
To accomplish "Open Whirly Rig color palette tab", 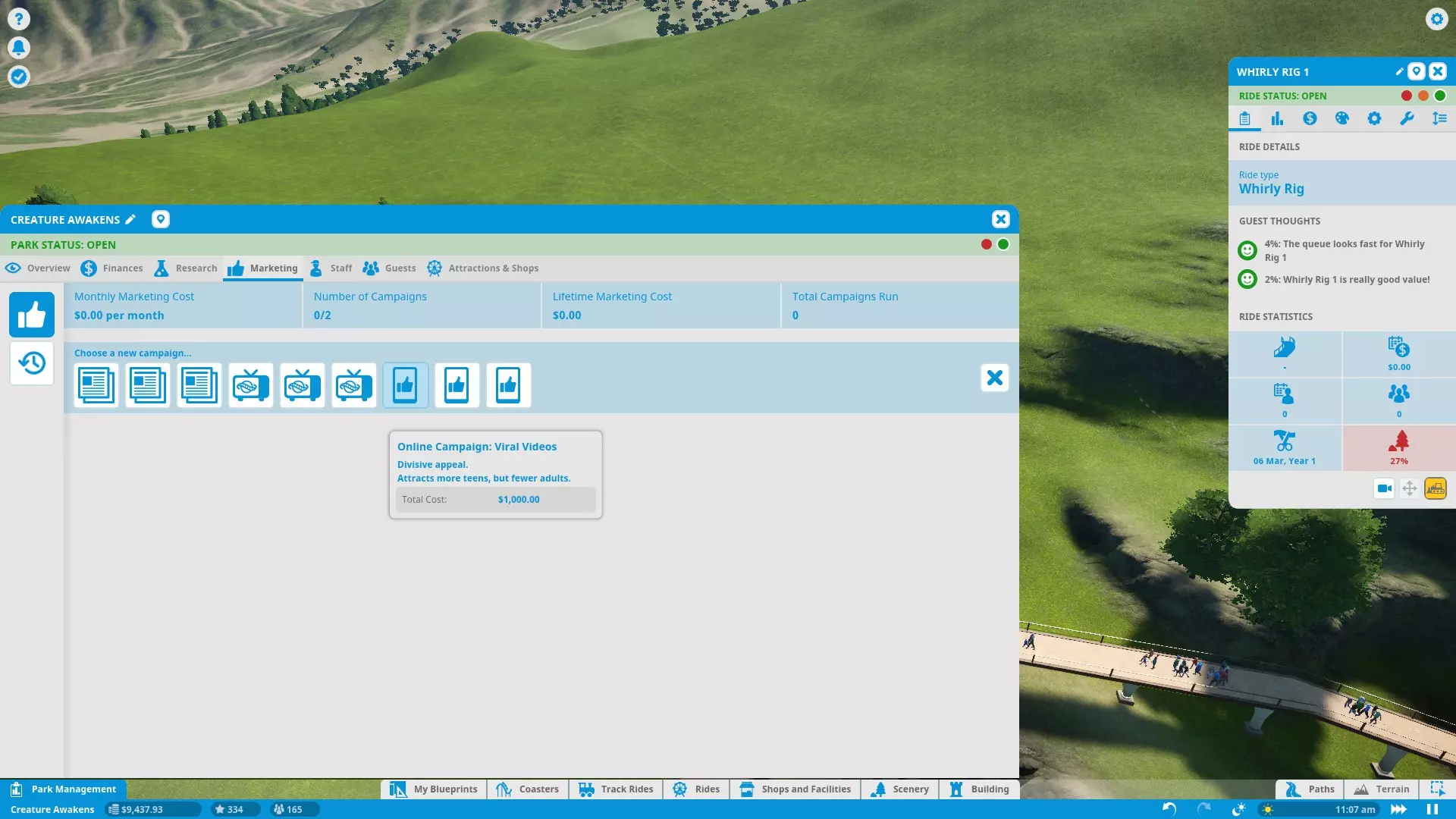I will 1341,118.
